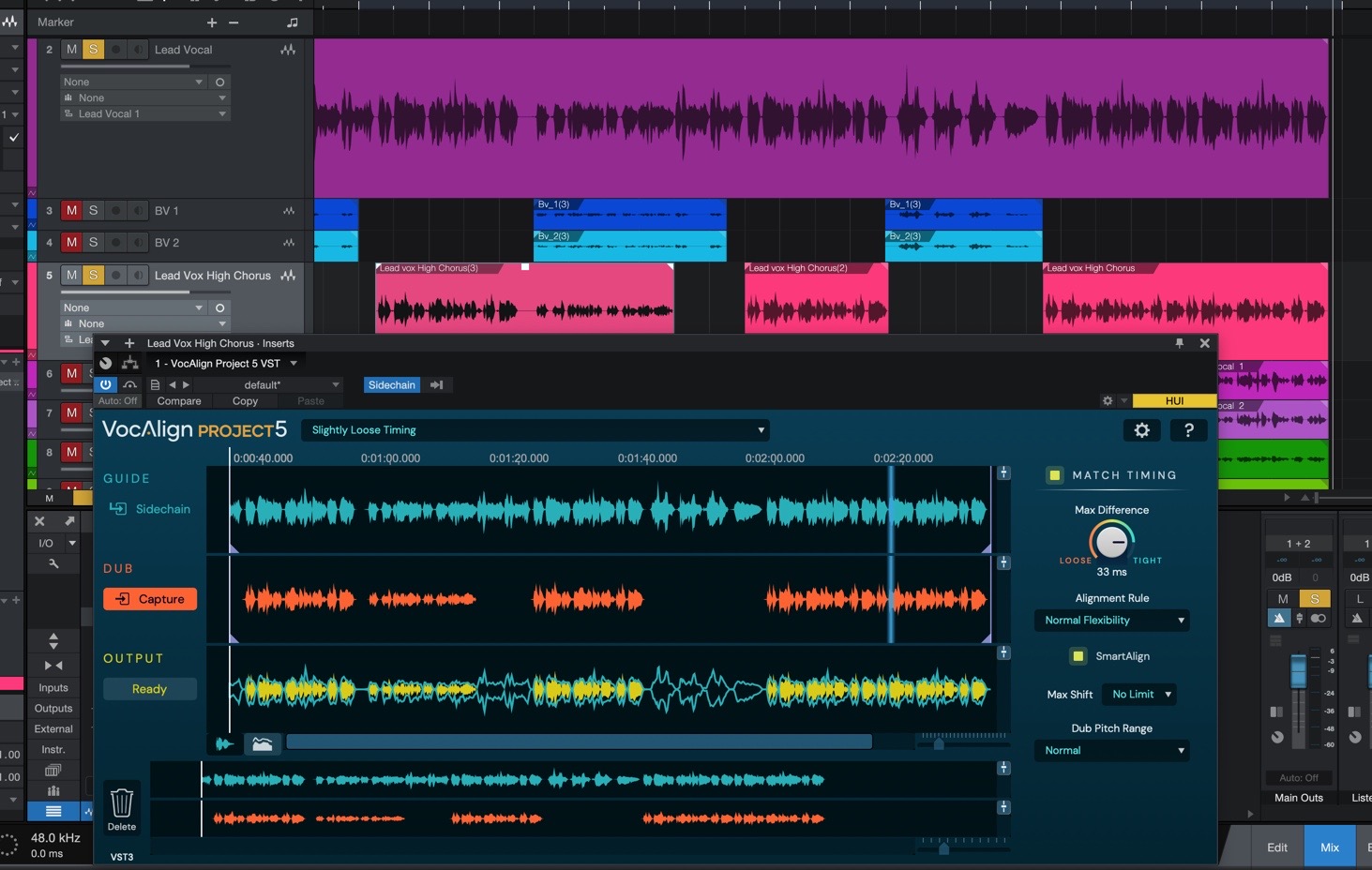
Task: Unmute the BV 1 track
Action: pyautogui.click(x=71, y=211)
